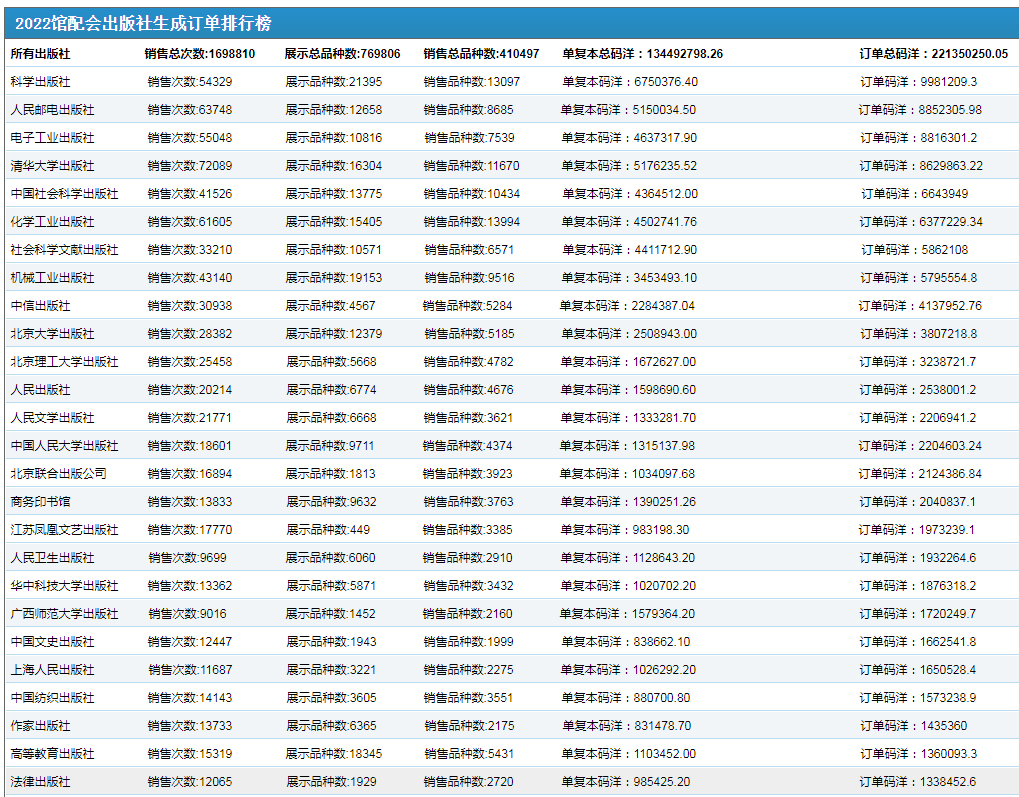Open 中国社会科学出版社 publisher entry
This screenshot has width=1019, height=797.
pyautogui.click(x=64, y=194)
